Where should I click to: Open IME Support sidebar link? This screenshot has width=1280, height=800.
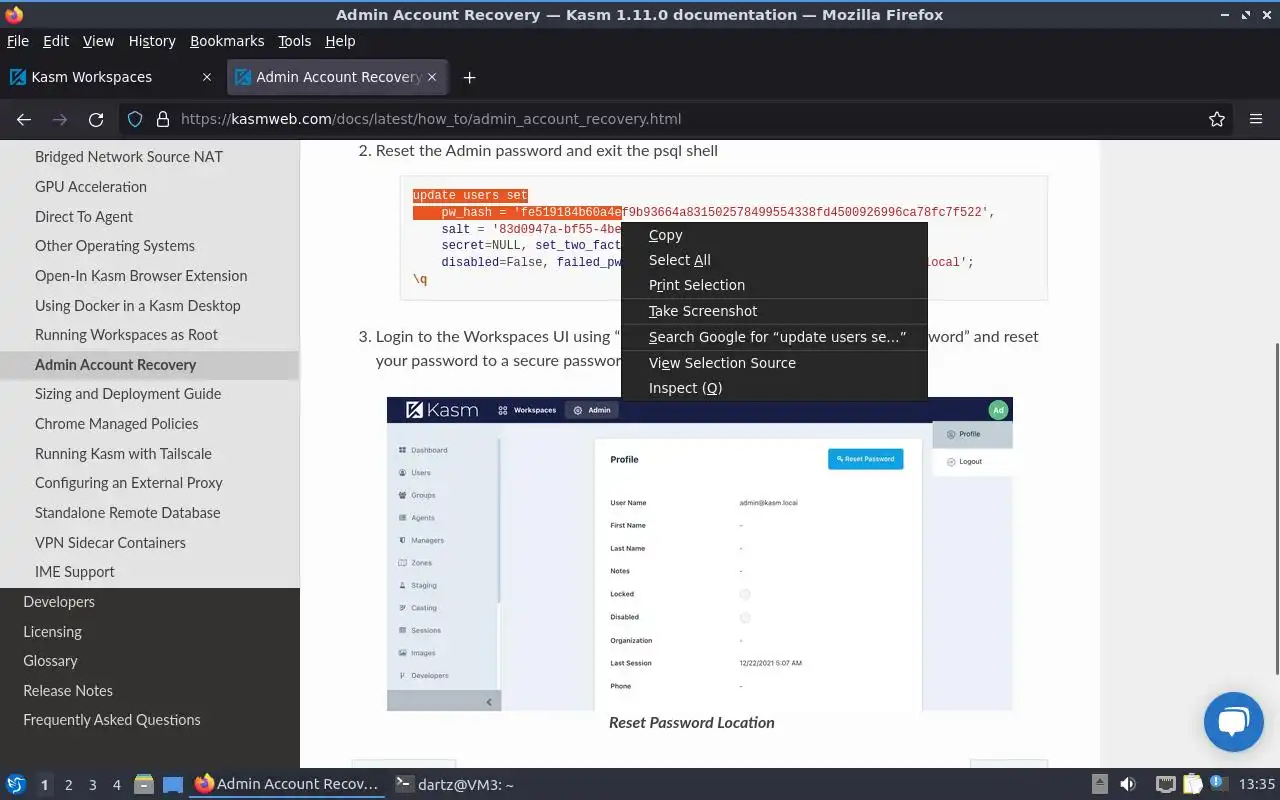click(x=75, y=572)
